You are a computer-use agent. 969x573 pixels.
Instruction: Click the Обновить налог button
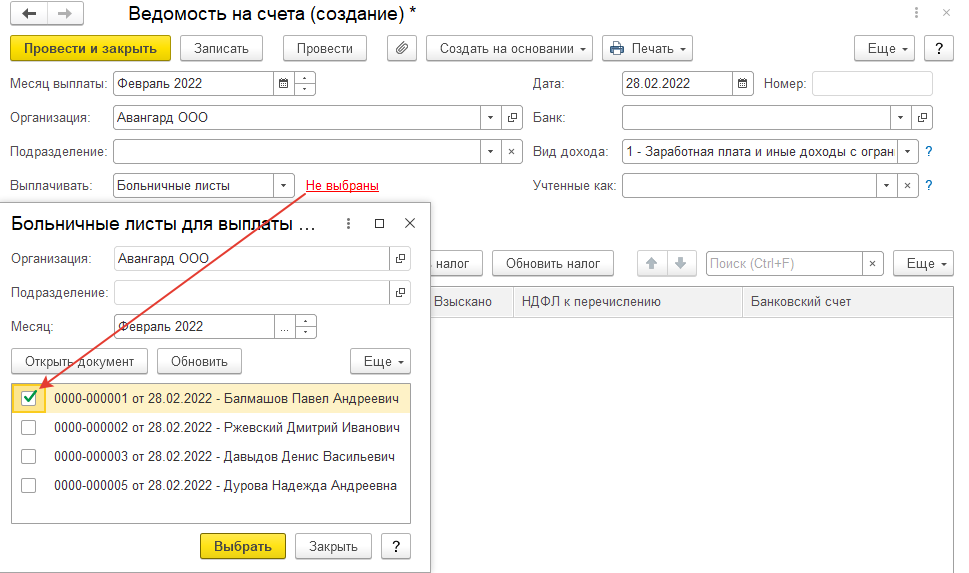[553, 263]
